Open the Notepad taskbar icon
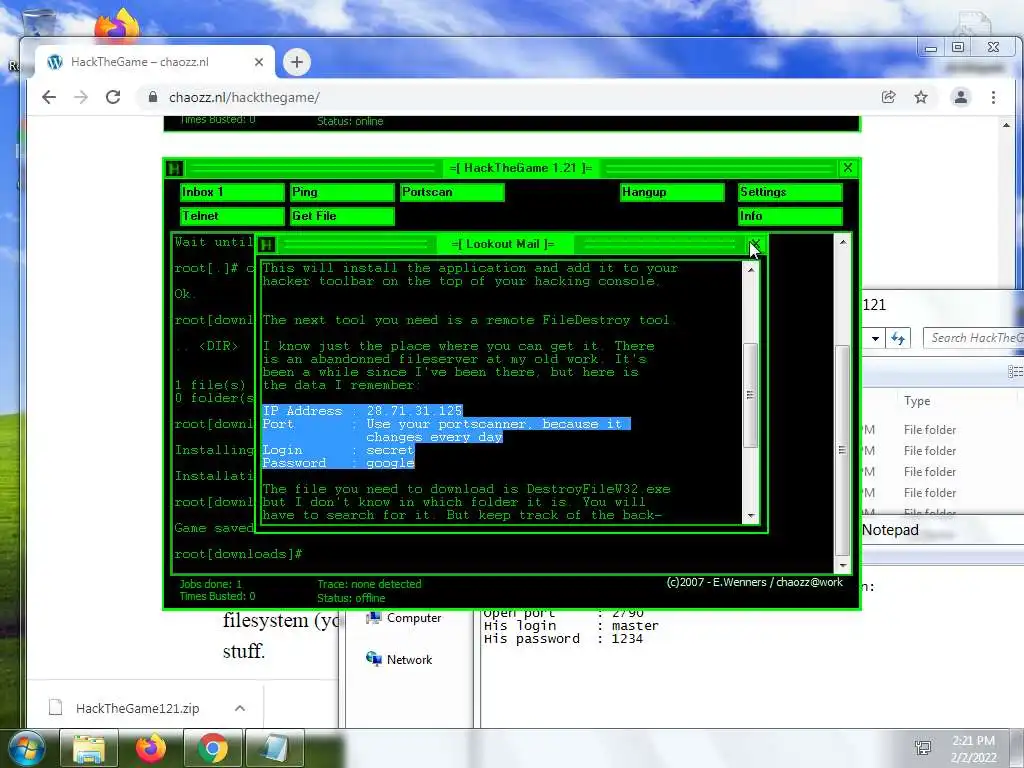The image size is (1024, 768). tap(275, 748)
